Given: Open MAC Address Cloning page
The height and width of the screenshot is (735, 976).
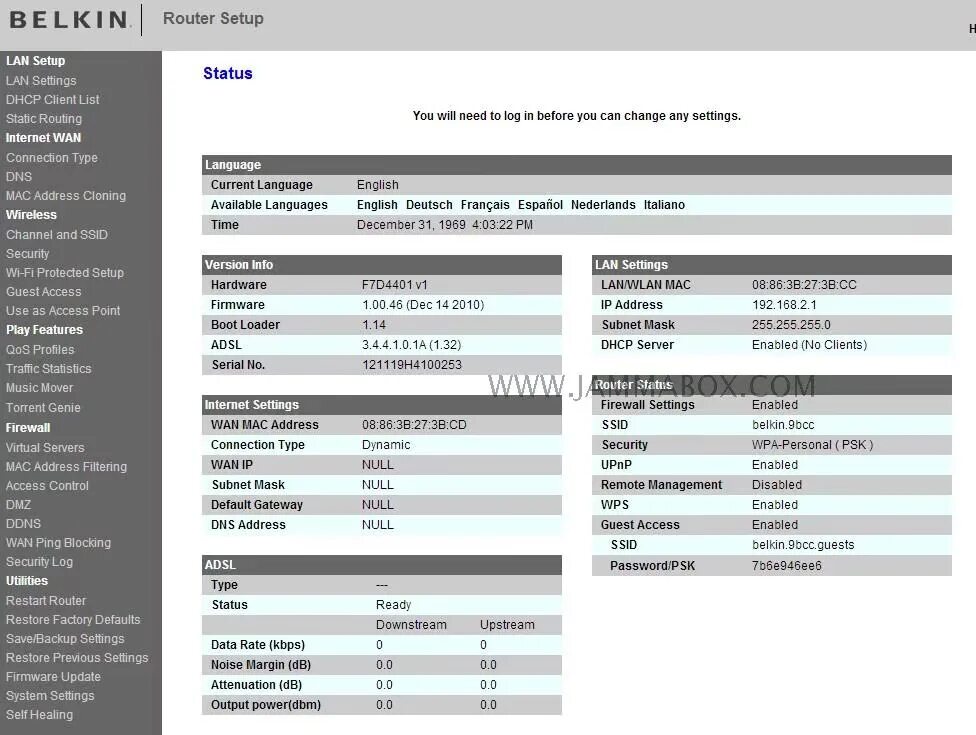Looking at the screenshot, I should coord(65,195).
